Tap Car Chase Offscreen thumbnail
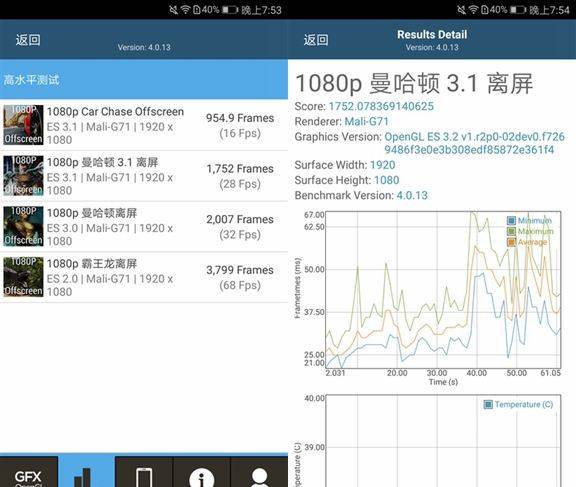This screenshot has width=576, height=487. (x=23, y=125)
